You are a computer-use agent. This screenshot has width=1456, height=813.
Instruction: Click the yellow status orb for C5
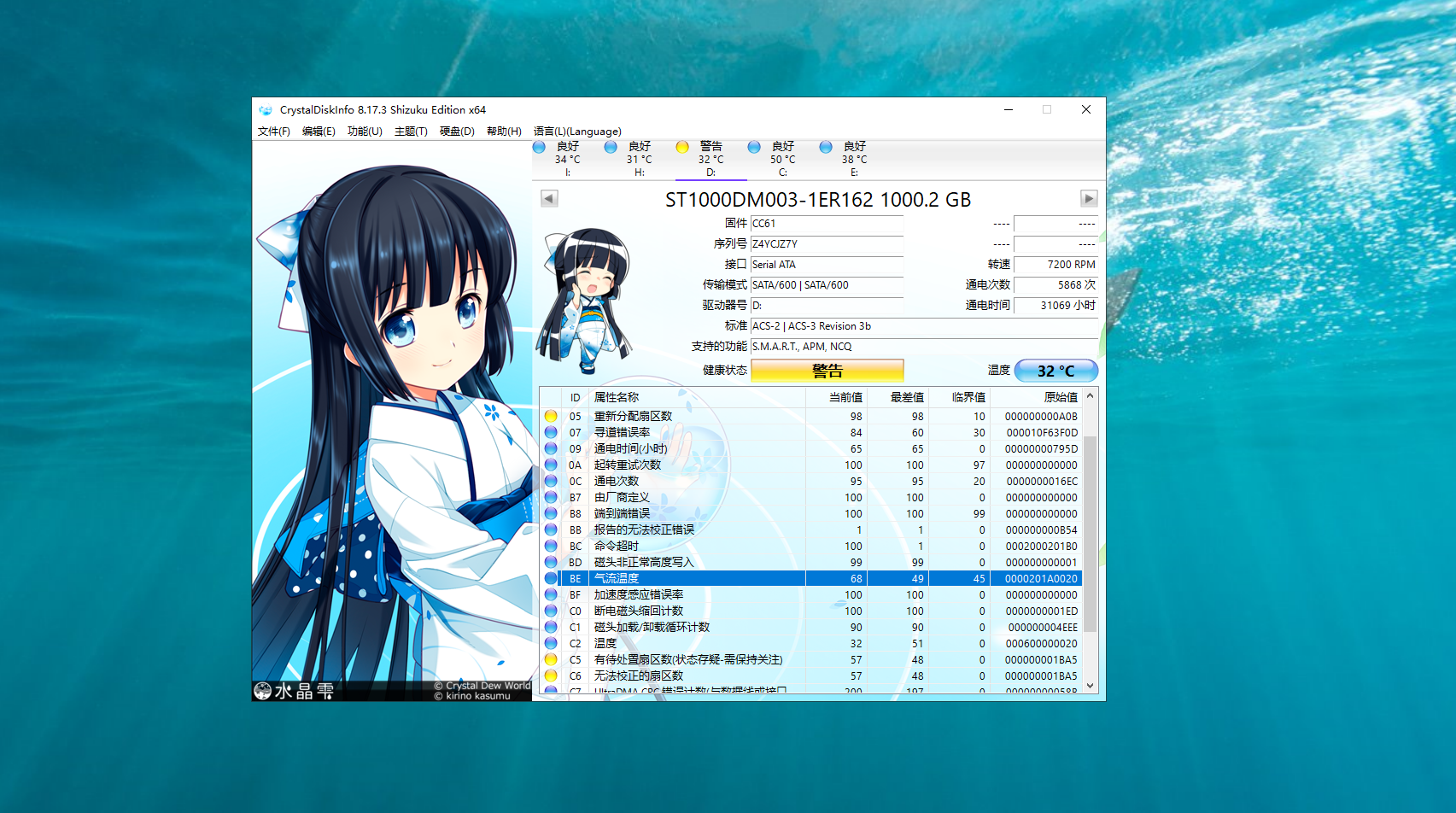pos(551,660)
